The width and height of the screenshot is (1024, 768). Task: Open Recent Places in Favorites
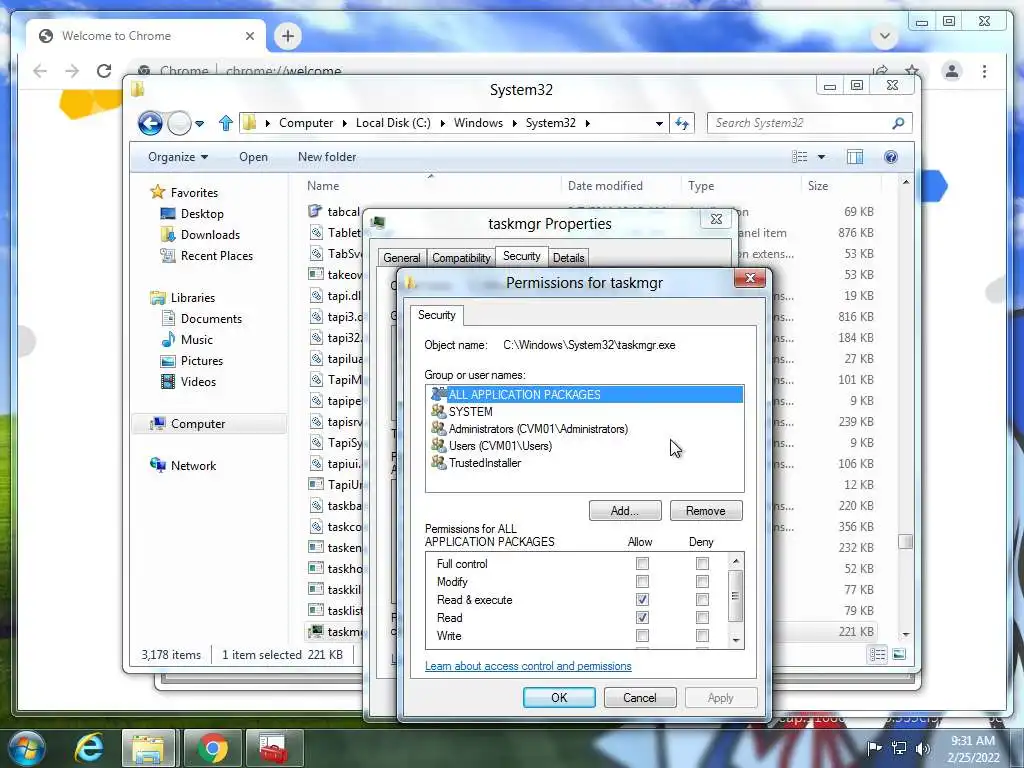point(207,255)
